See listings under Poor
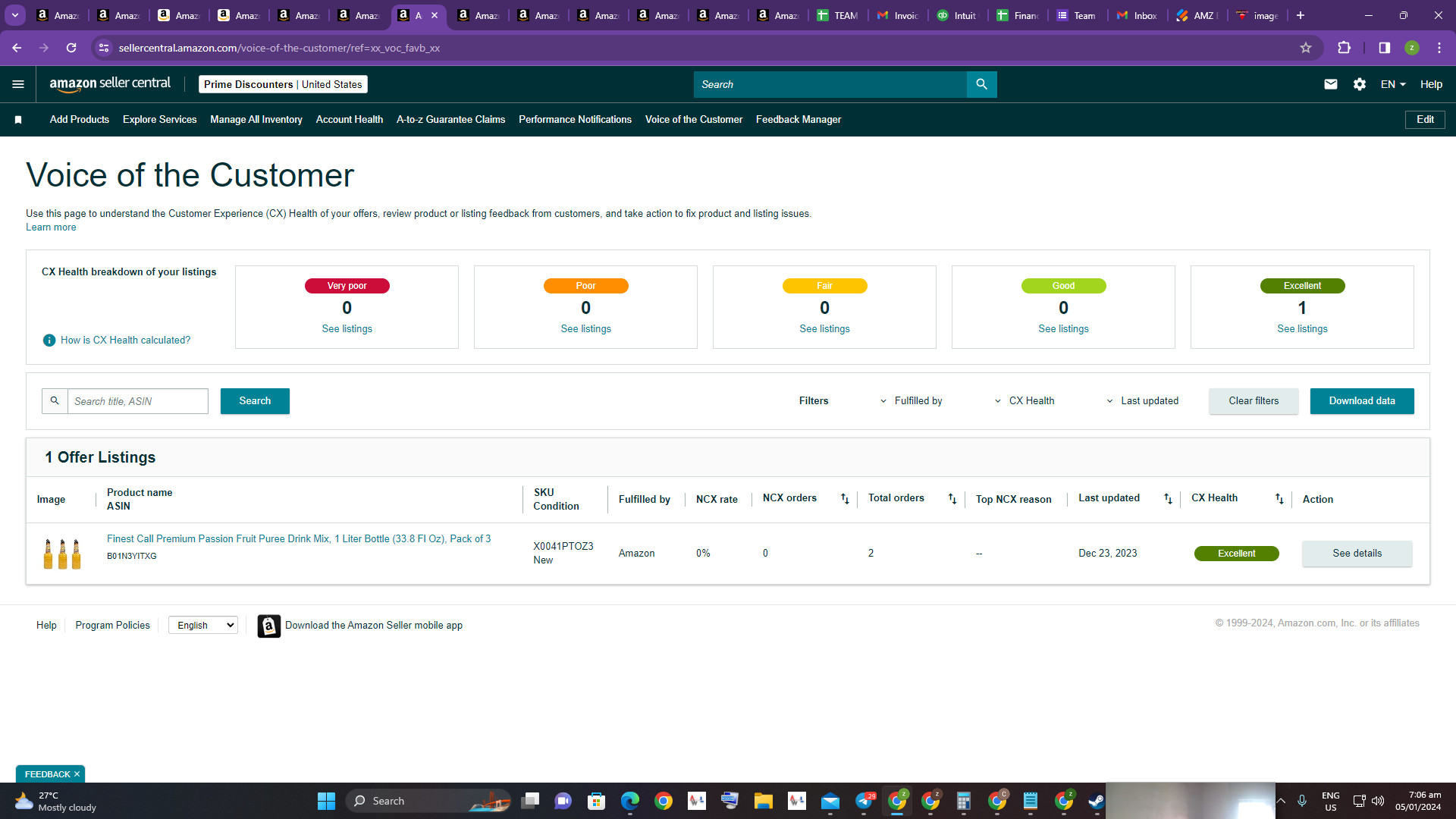Screen dimensions: 1456x819 pos(586,329)
